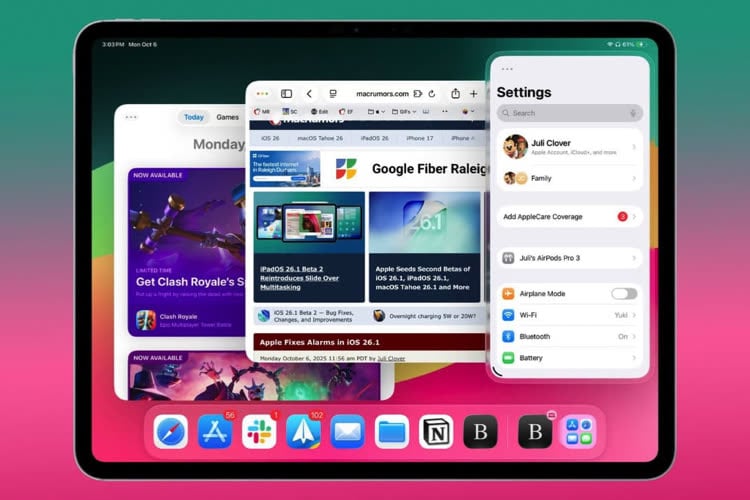Switch to the Games tab in App Store
Viewport: 750px width, 500px height.
click(228, 117)
